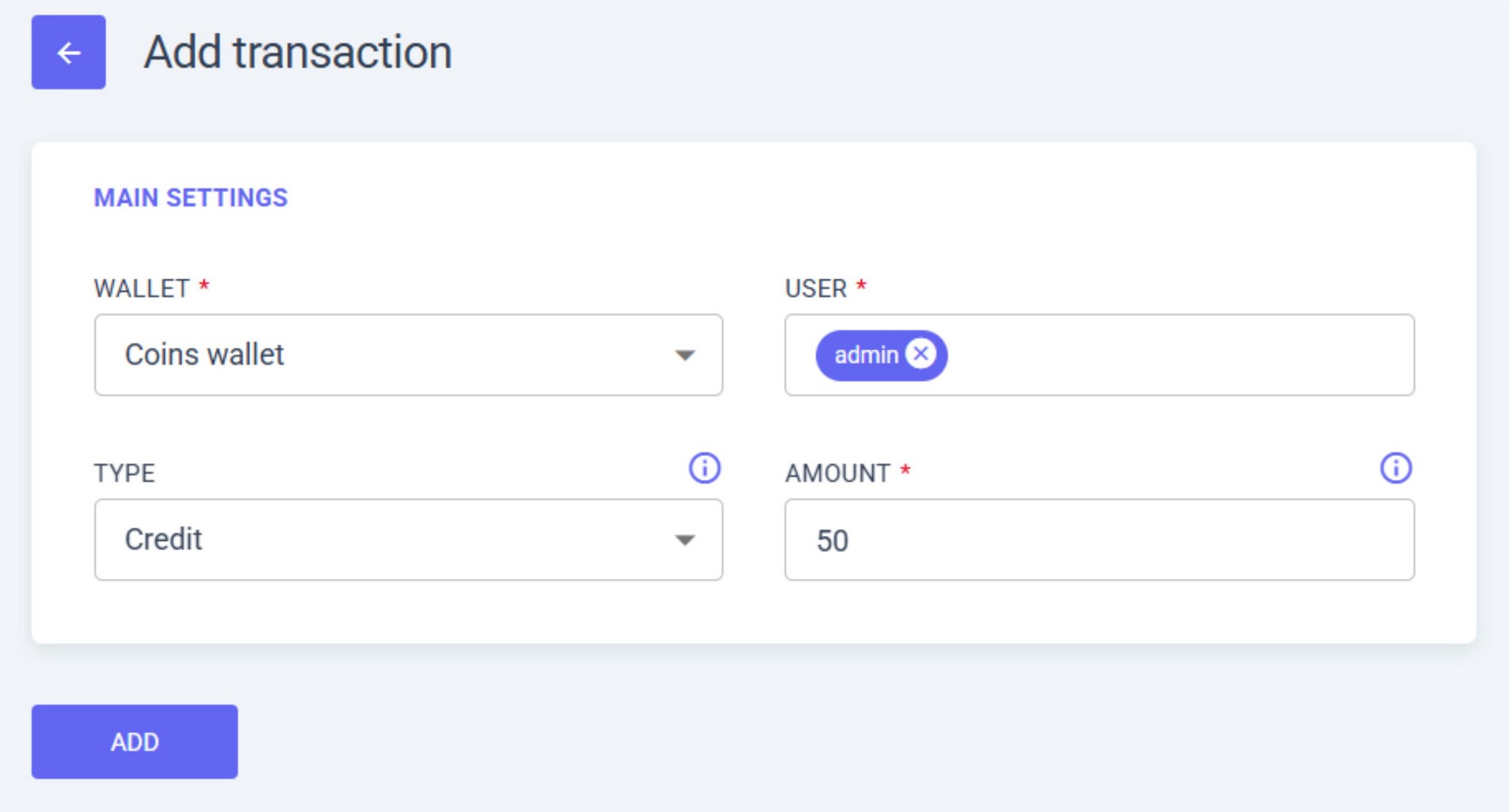Click the back arrow button
Image resolution: width=1510 pixels, height=812 pixels.
[68, 53]
